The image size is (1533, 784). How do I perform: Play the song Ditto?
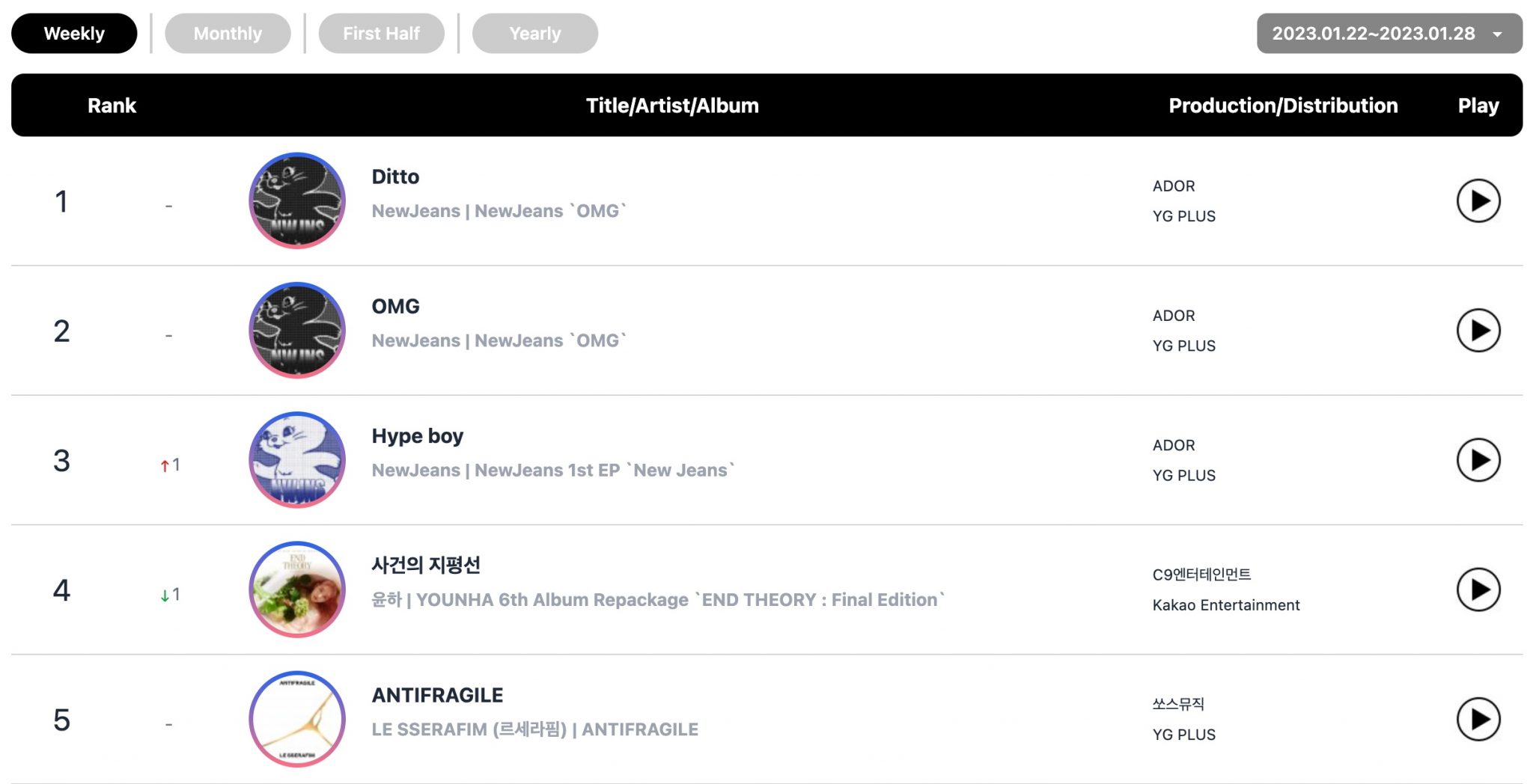[x=1478, y=200]
